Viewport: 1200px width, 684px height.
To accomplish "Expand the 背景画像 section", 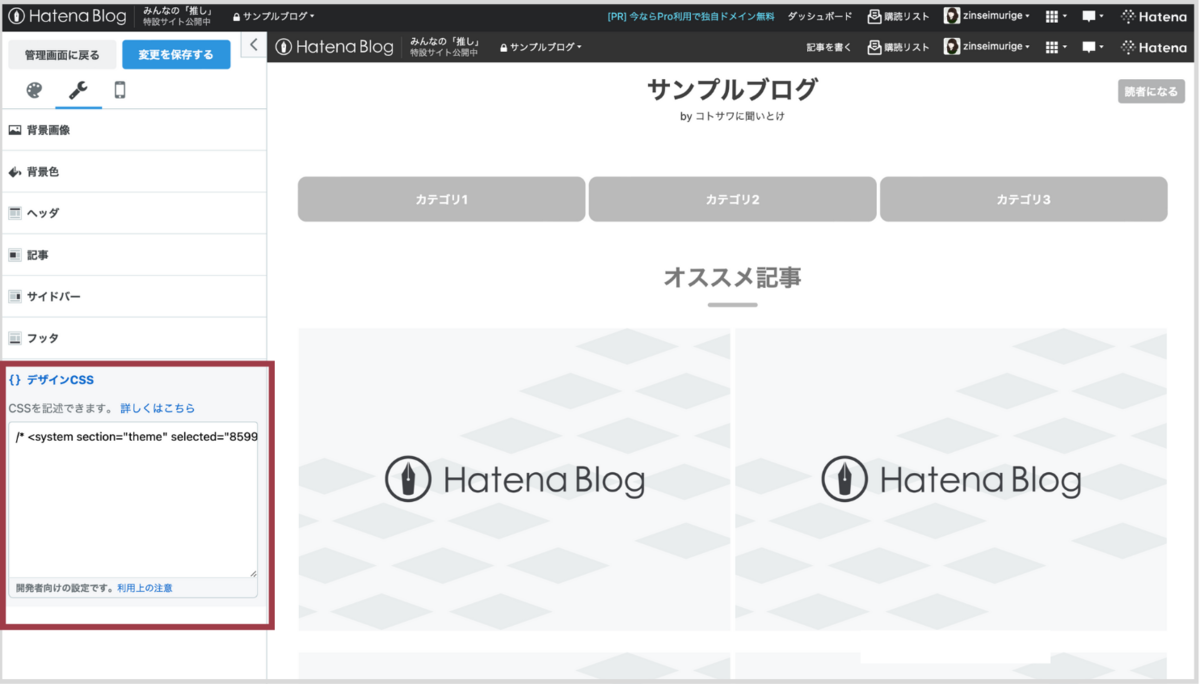I will [x=134, y=130].
